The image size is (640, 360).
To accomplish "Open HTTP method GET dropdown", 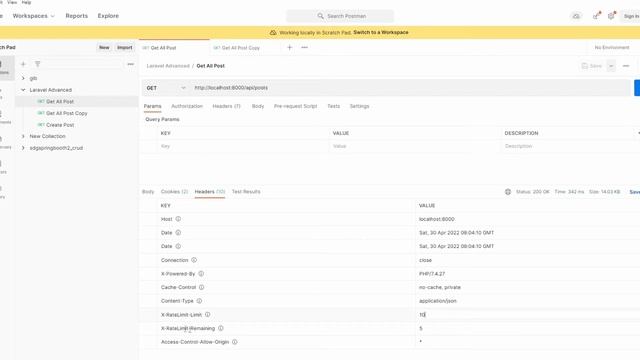I will (166, 88).
